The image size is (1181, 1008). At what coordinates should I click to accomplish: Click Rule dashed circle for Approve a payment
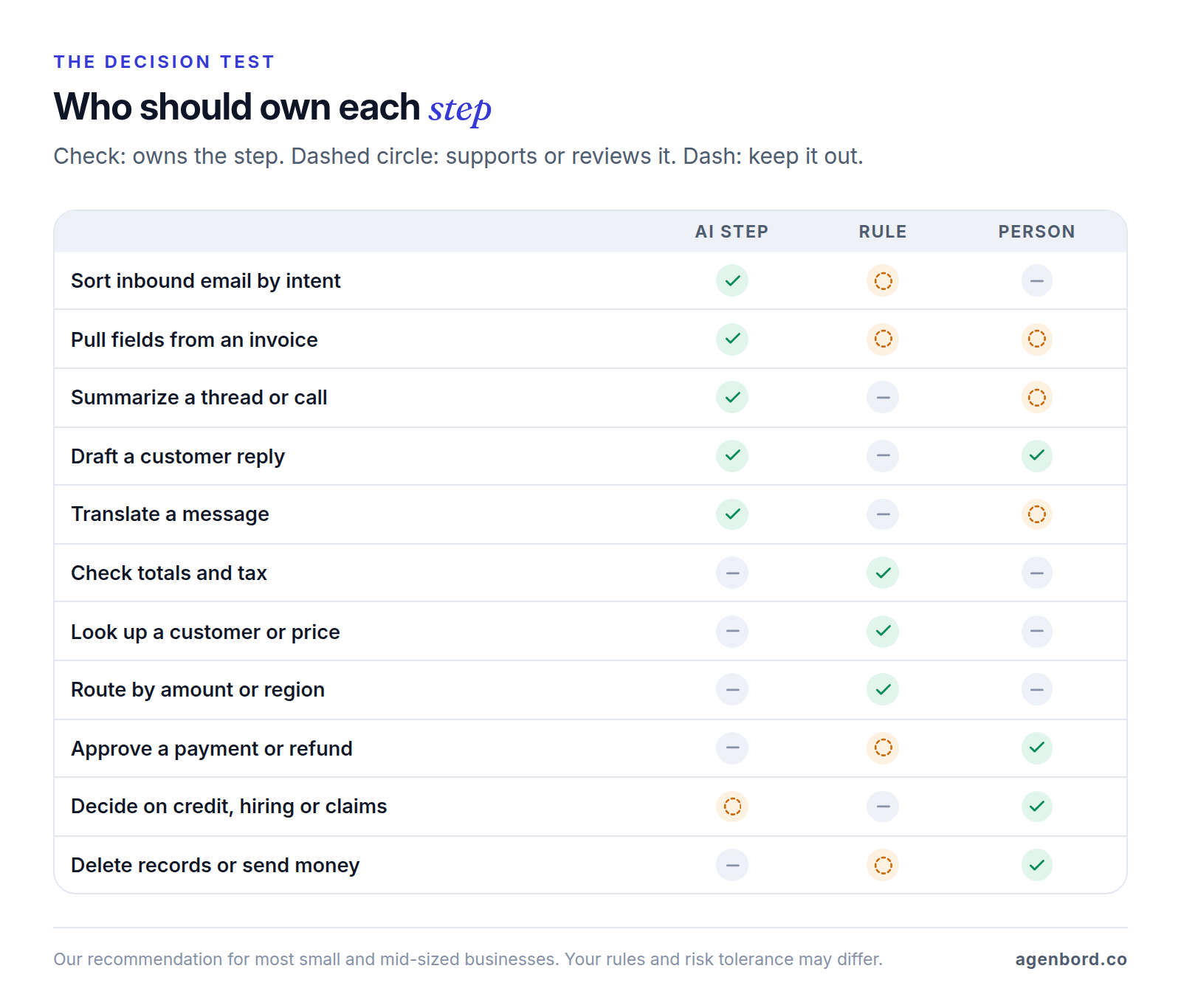pyautogui.click(x=883, y=748)
